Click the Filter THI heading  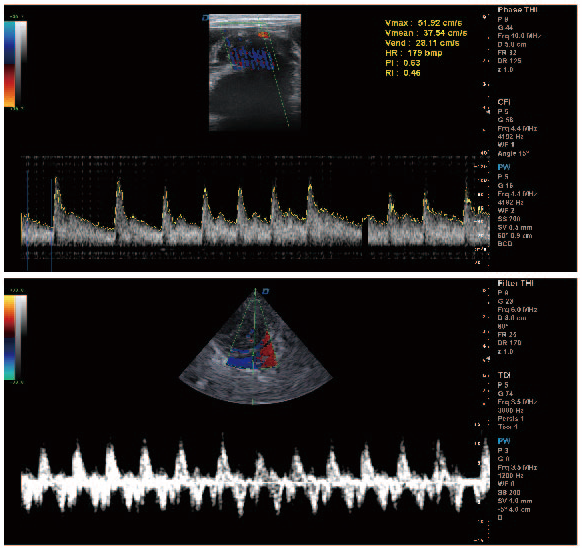click(516, 283)
